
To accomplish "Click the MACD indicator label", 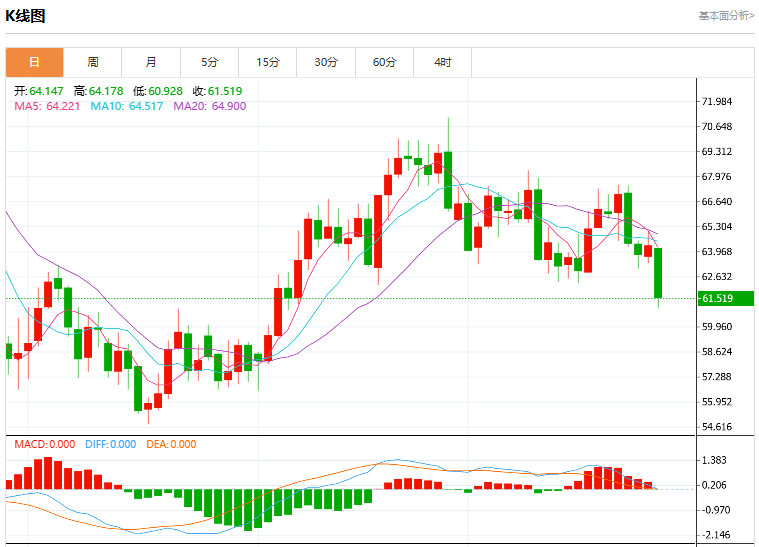I will (x=45, y=444).
